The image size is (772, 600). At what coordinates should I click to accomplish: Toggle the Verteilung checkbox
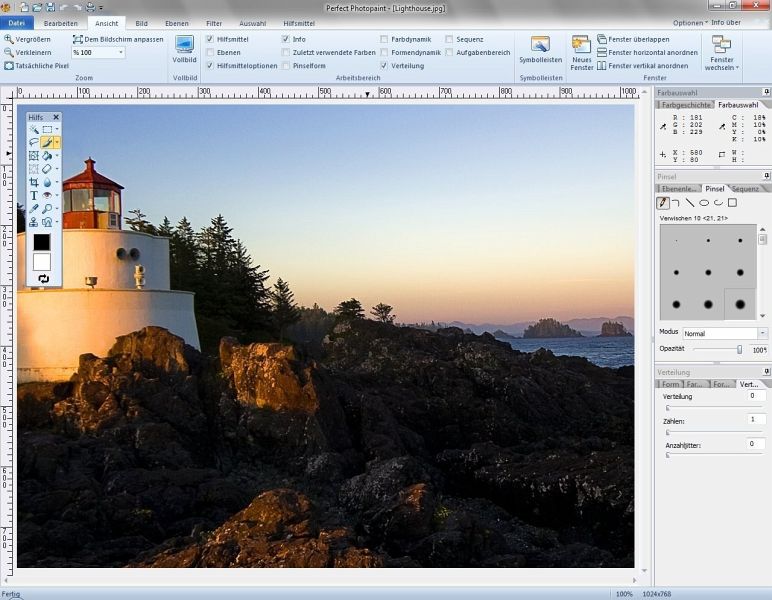click(x=384, y=66)
